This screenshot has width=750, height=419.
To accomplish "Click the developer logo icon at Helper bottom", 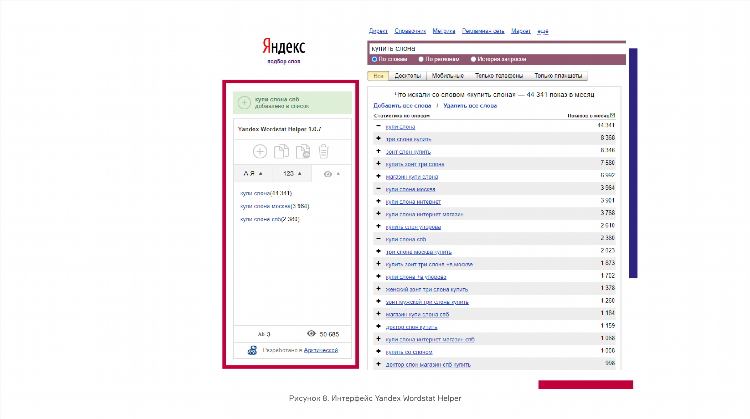I will click(x=252, y=351).
